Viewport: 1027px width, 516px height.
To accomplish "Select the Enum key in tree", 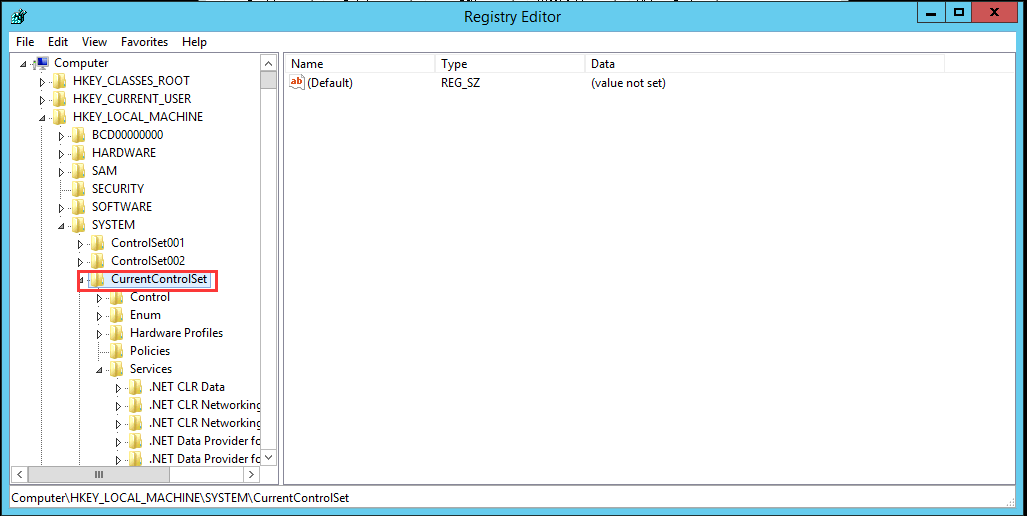I will tap(145, 315).
